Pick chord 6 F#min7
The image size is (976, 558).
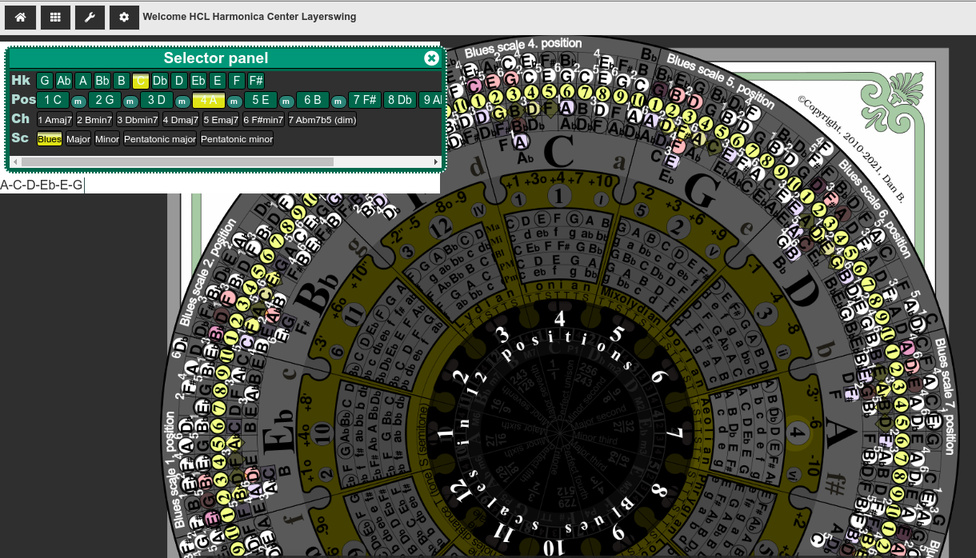pyautogui.click(x=263, y=120)
